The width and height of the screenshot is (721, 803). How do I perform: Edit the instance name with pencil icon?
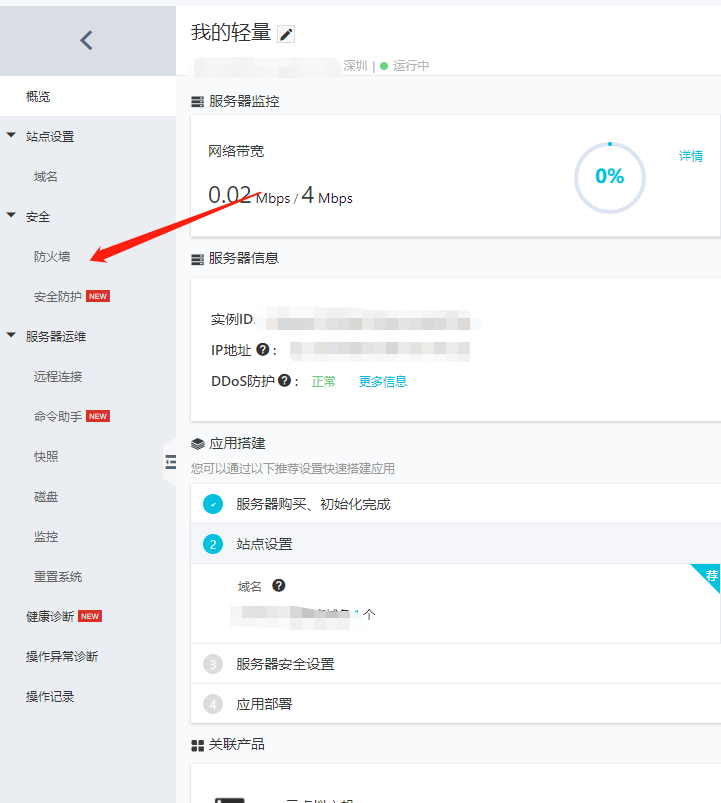coord(286,34)
